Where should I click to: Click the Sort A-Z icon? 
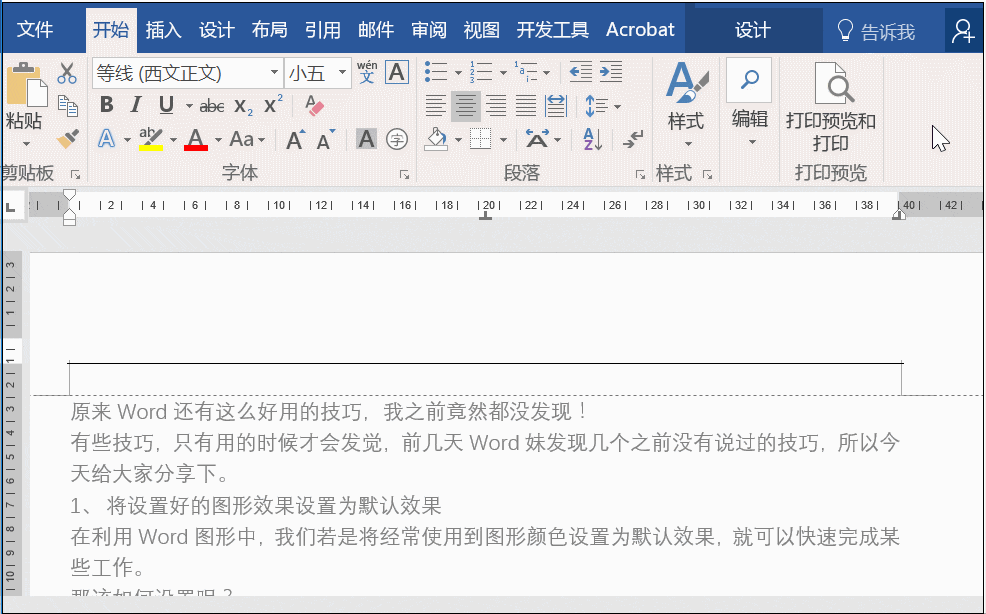tap(592, 139)
